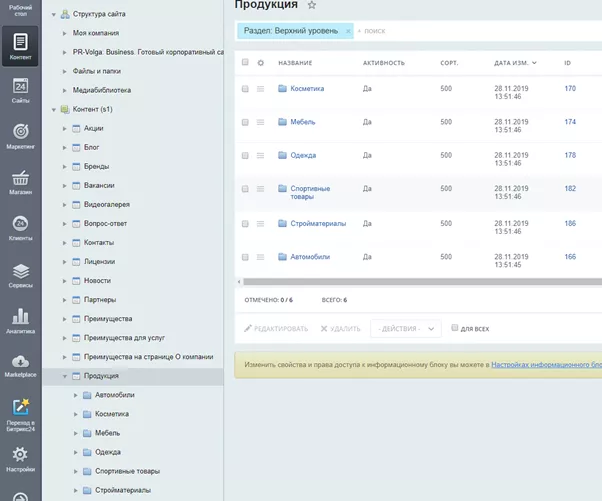Add Продукция page to favorites star

point(312,5)
